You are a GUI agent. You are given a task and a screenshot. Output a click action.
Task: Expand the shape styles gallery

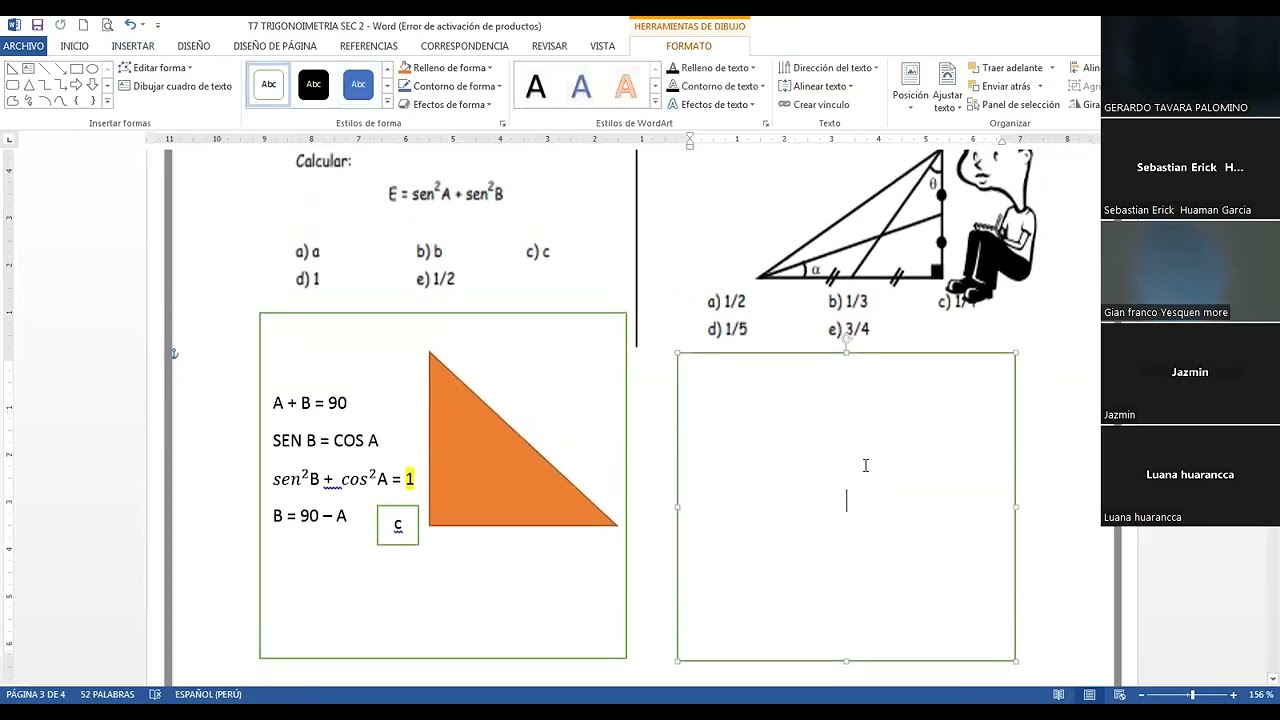pos(387,102)
